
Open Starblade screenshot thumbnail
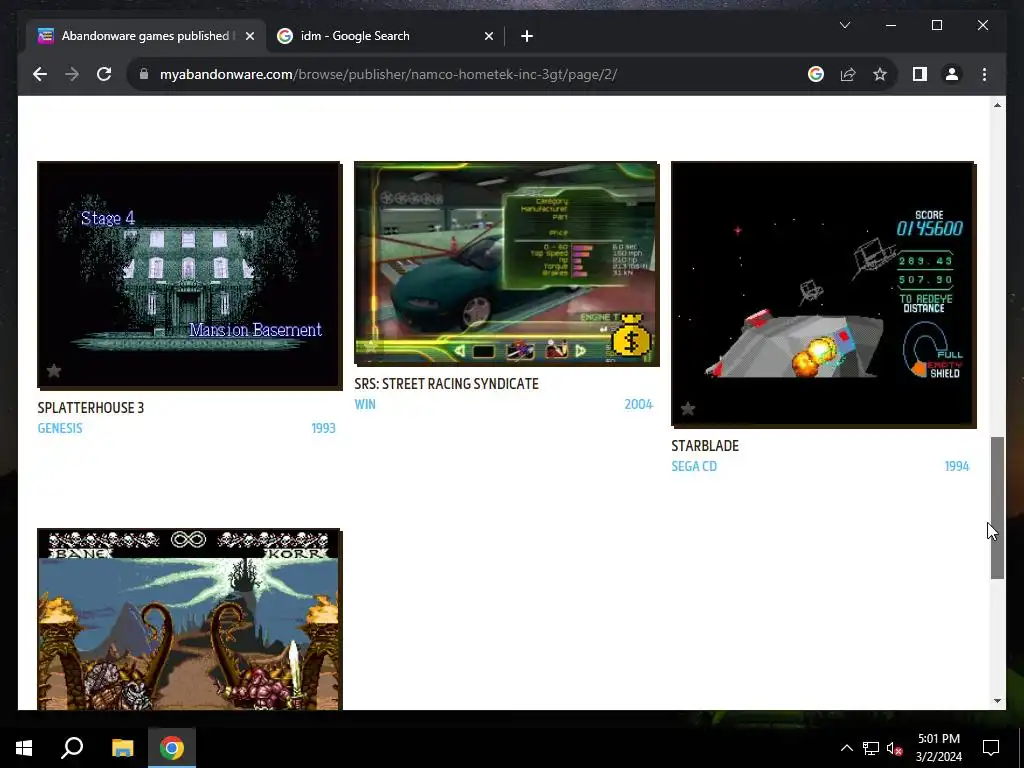[x=823, y=294]
